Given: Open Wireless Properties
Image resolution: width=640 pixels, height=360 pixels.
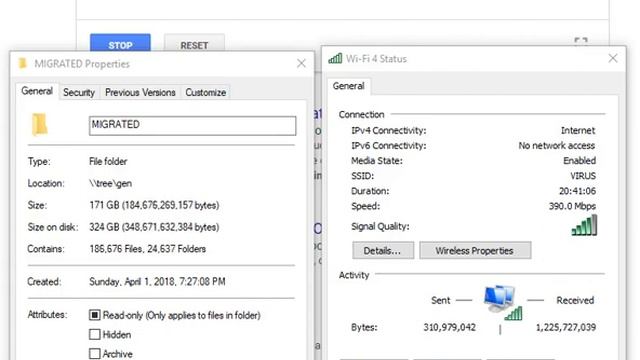Looking at the screenshot, I should coord(475,250).
